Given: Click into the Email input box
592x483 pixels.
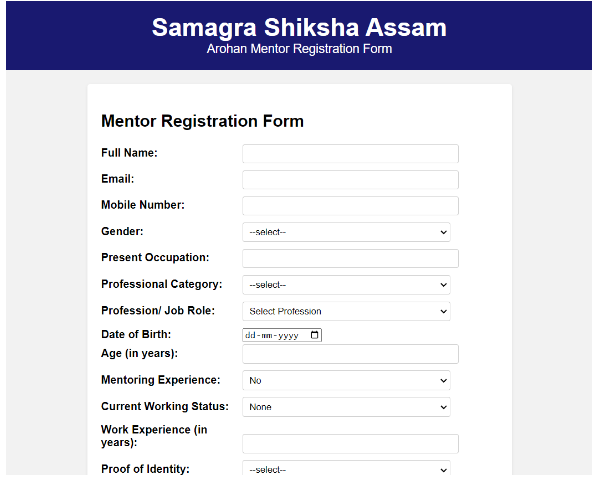Looking at the screenshot, I should click(350, 180).
